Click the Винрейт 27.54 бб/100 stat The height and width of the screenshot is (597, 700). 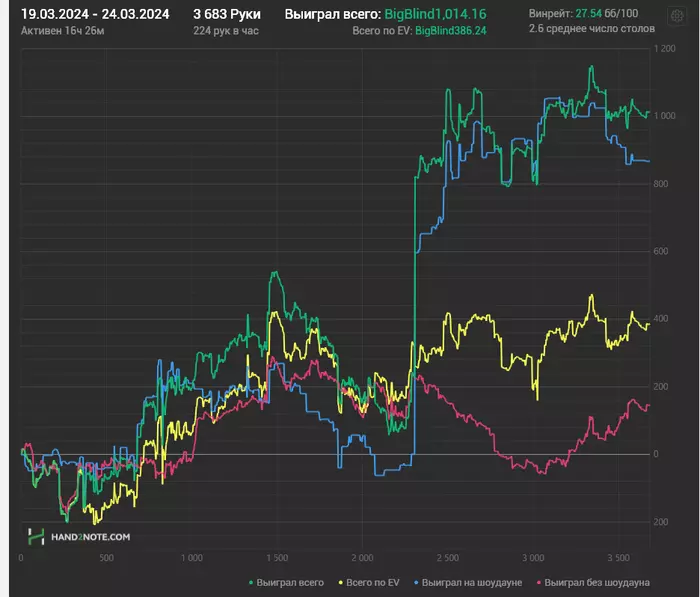pyautogui.click(x=583, y=13)
